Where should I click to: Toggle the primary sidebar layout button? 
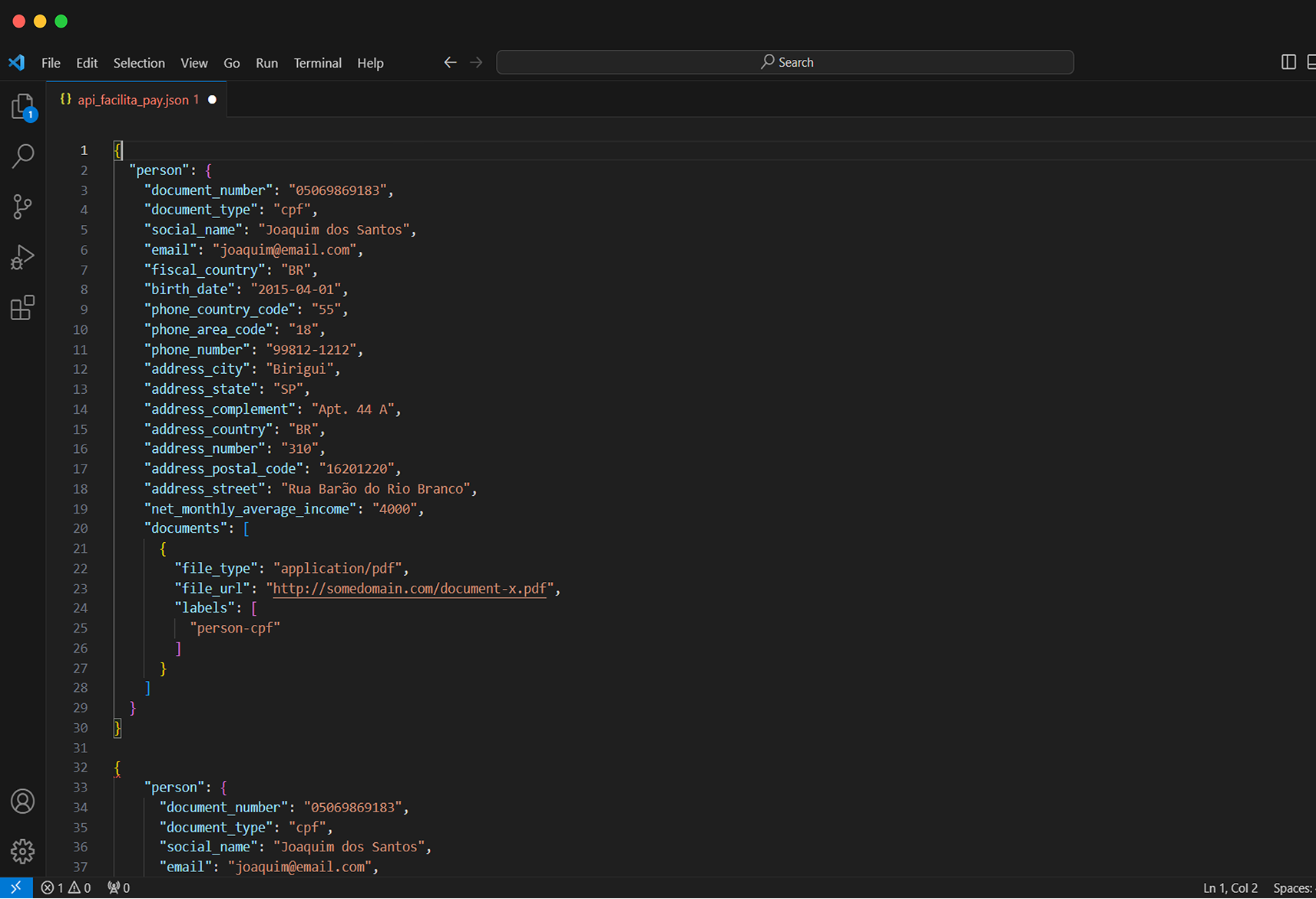point(1288,62)
